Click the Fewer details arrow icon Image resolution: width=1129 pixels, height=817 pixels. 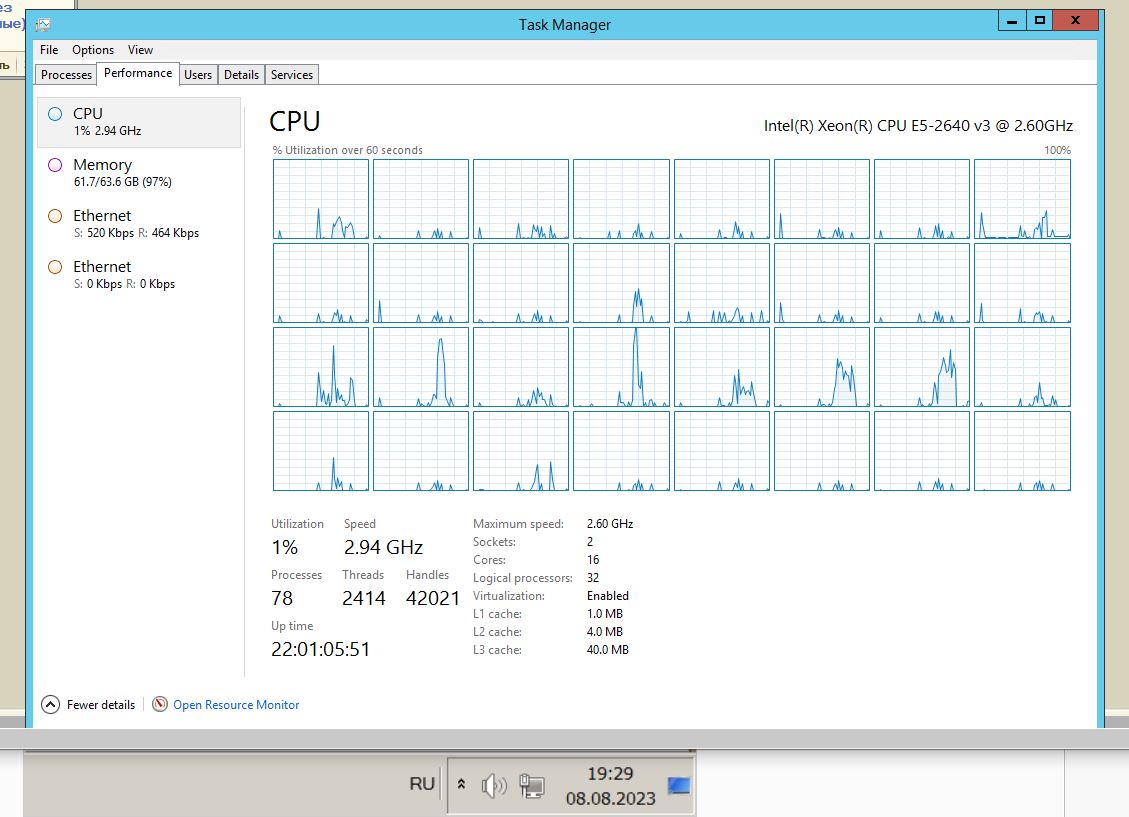[50, 705]
